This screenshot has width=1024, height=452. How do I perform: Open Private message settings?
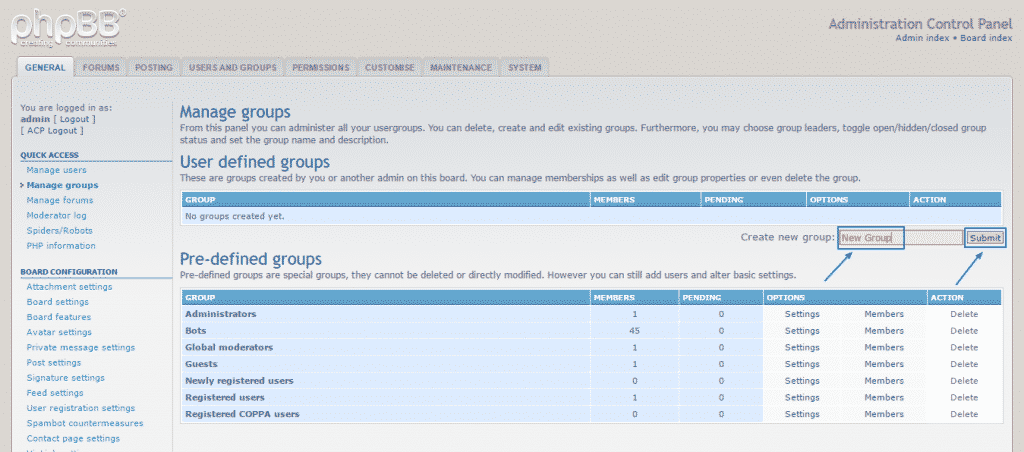coord(80,347)
